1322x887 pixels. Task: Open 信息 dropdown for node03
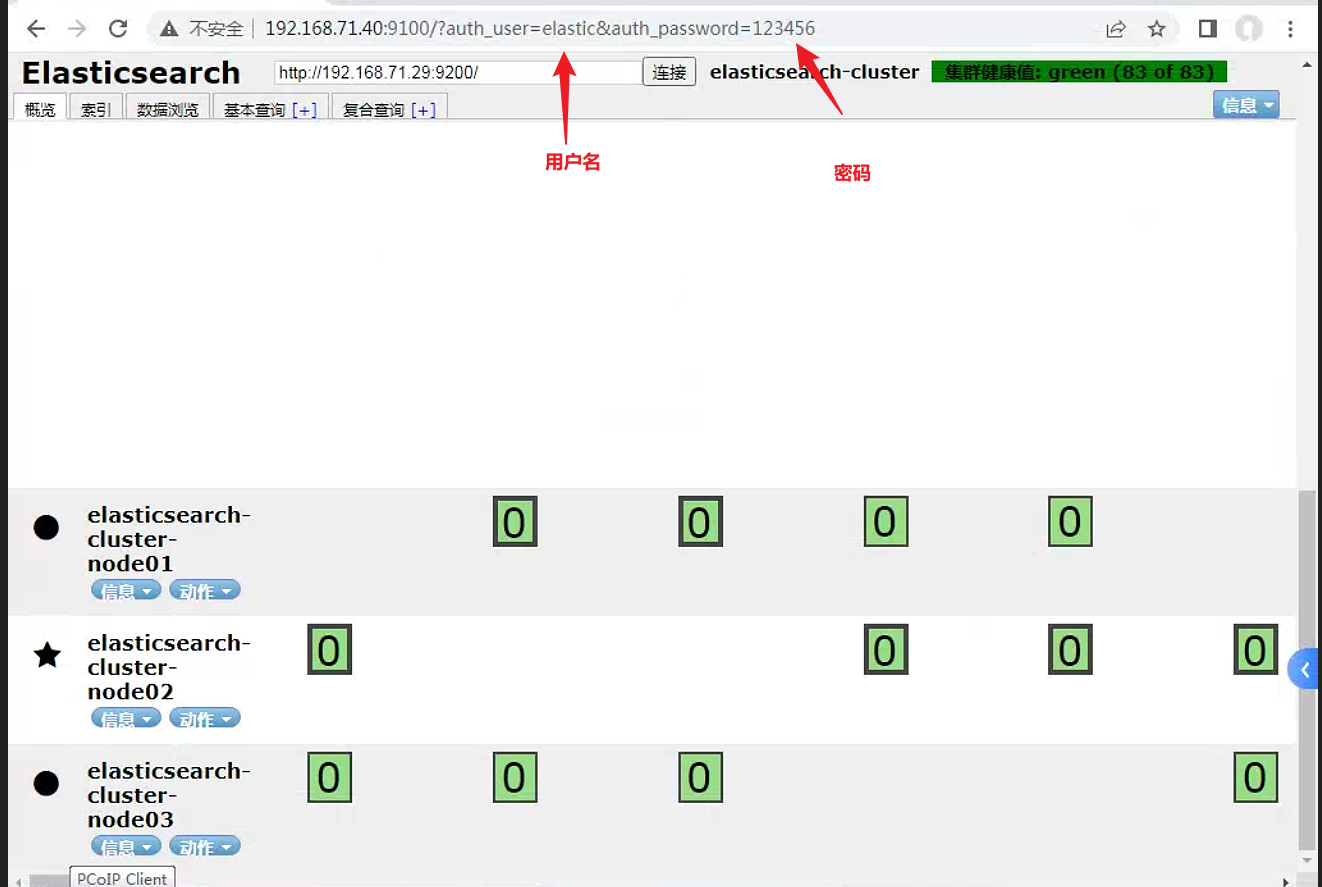(x=126, y=847)
